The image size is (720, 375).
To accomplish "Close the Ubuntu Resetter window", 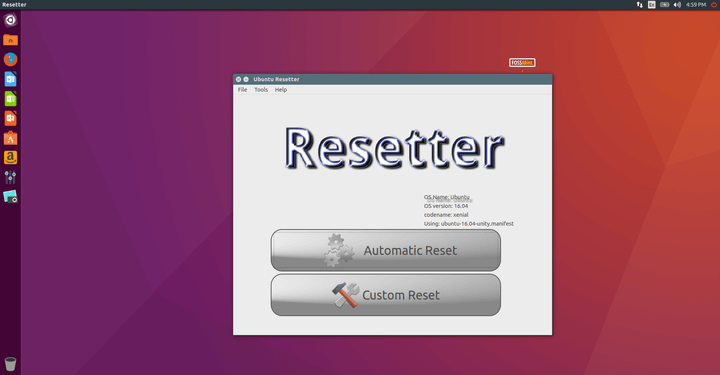I will [x=238, y=79].
